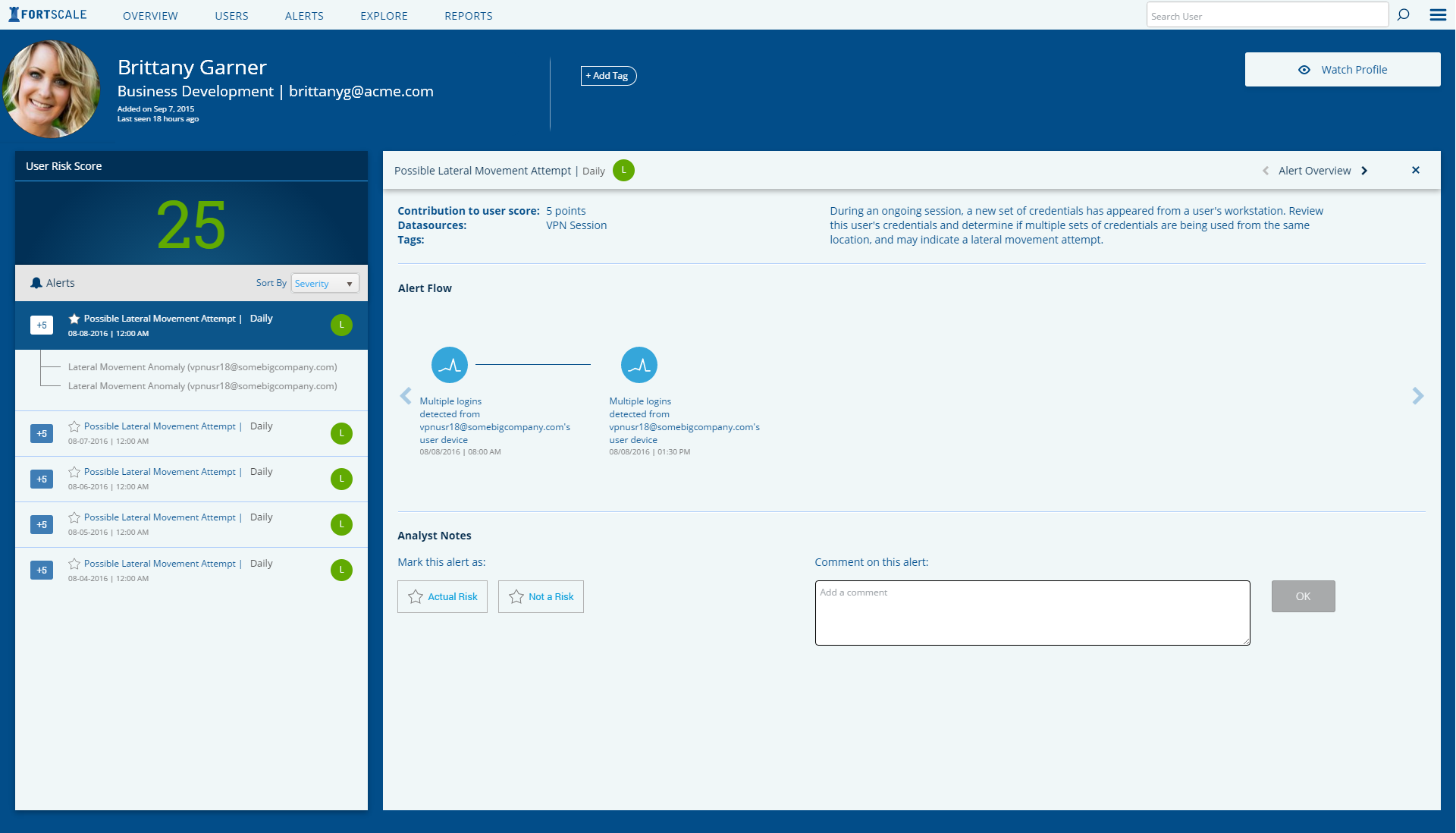Click first alert flow pulse icon
Image resolution: width=1456 pixels, height=833 pixels.
pos(450,365)
